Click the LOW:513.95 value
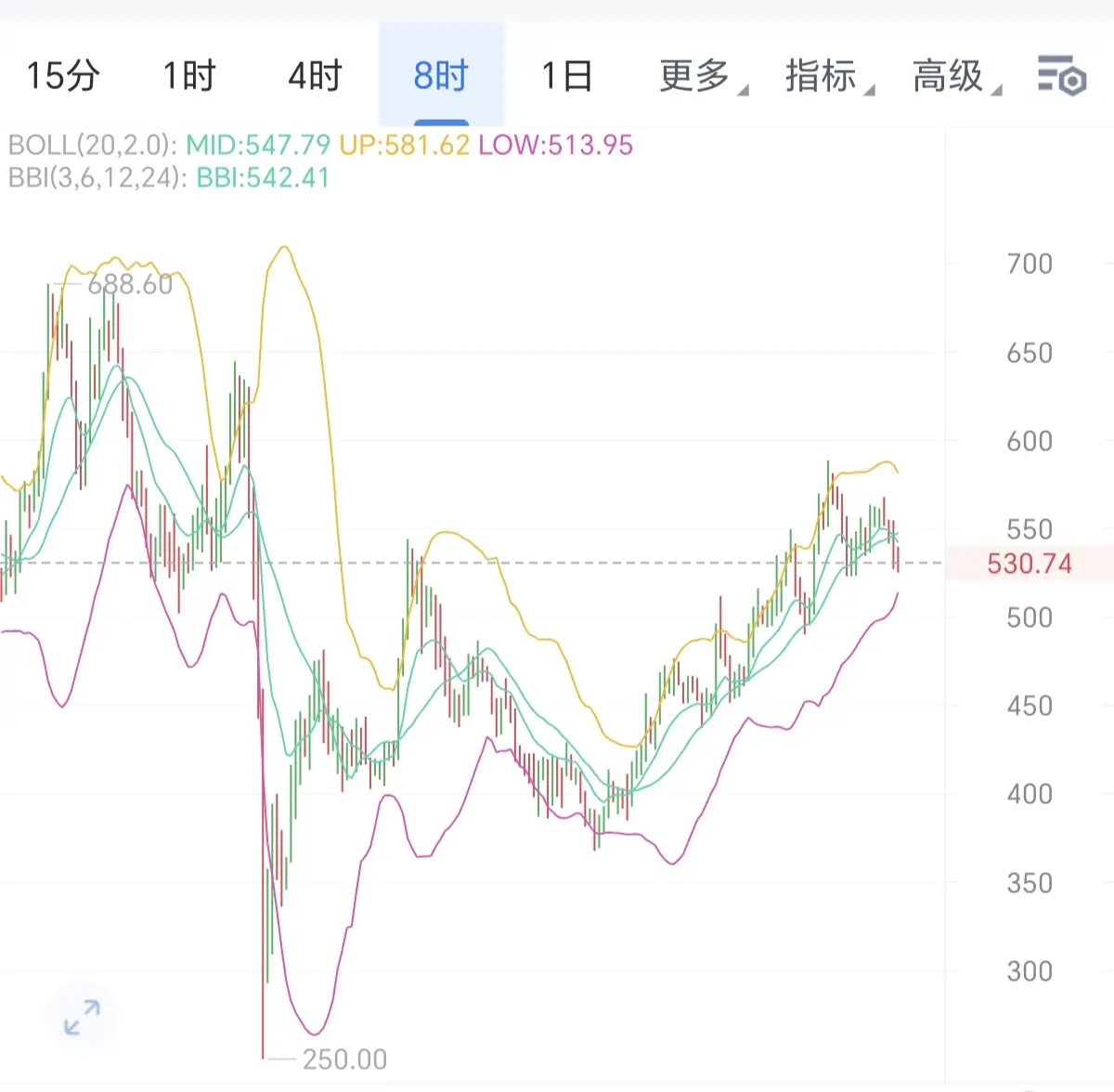This screenshot has width=1114, height=1092. click(555, 145)
